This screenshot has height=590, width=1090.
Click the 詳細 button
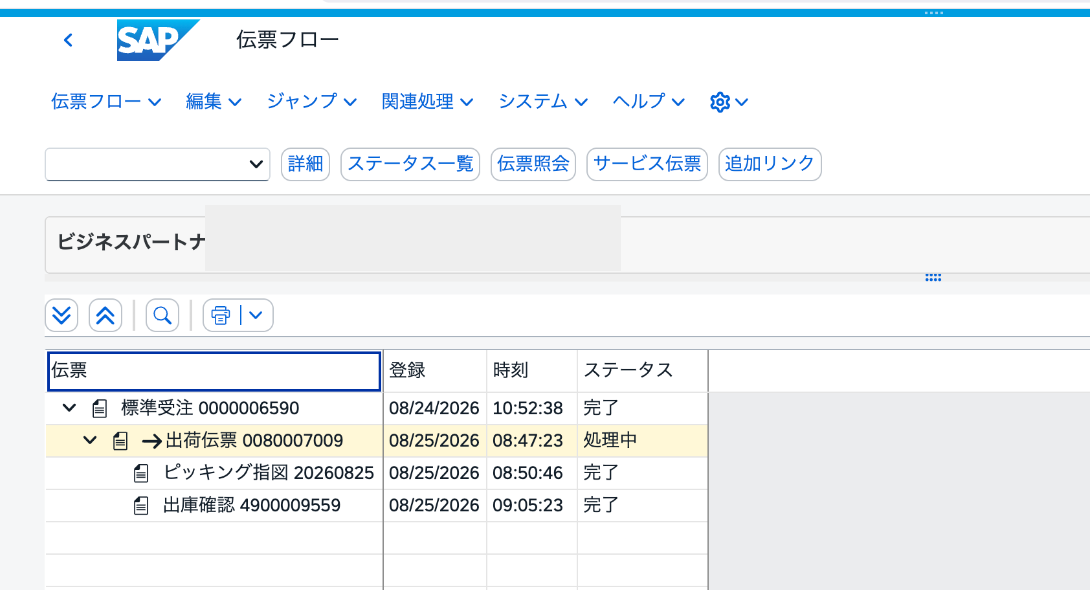(x=305, y=164)
